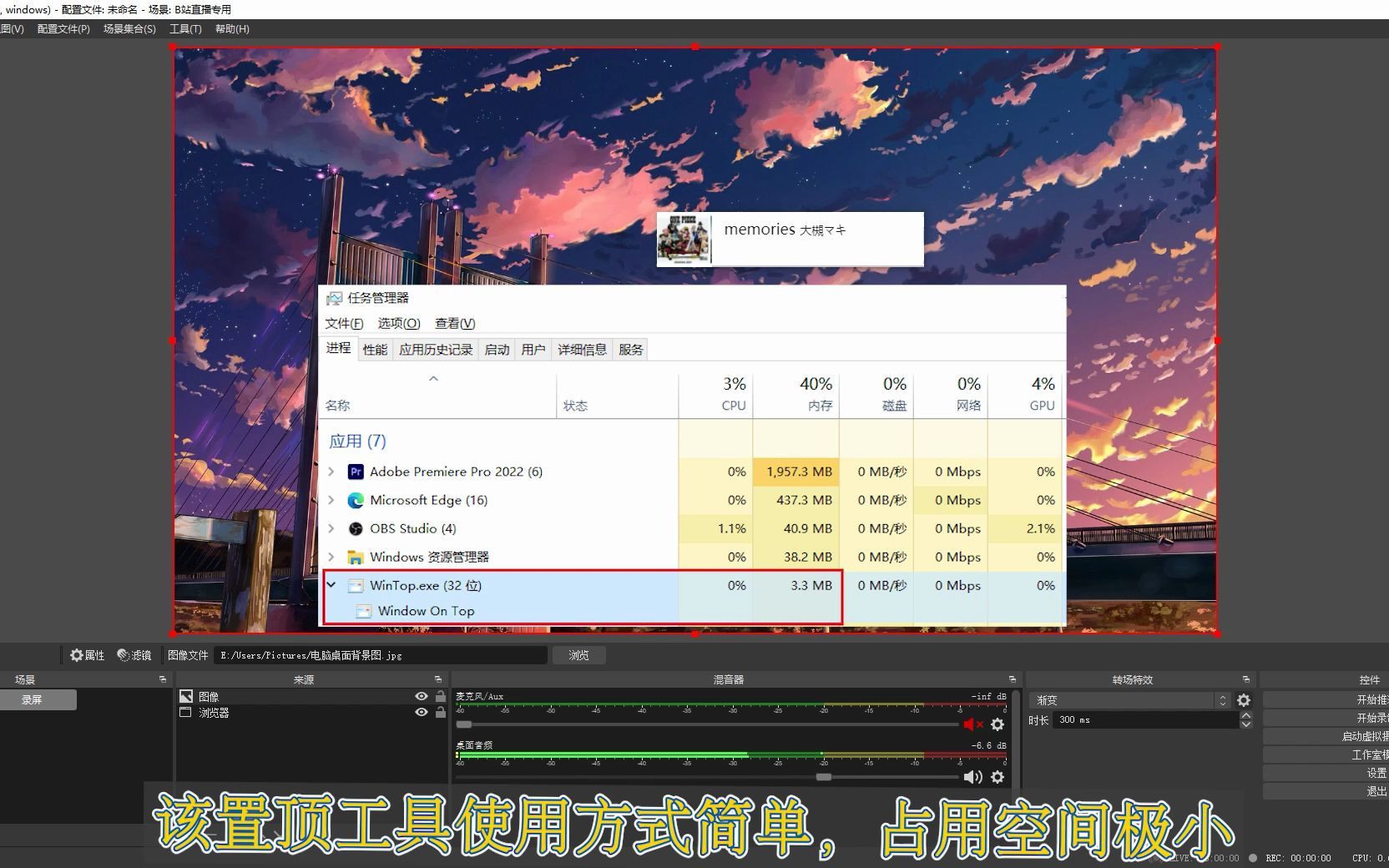Expand Microsoft Edge (16) process group
1389x868 pixels.
coord(331,500)
